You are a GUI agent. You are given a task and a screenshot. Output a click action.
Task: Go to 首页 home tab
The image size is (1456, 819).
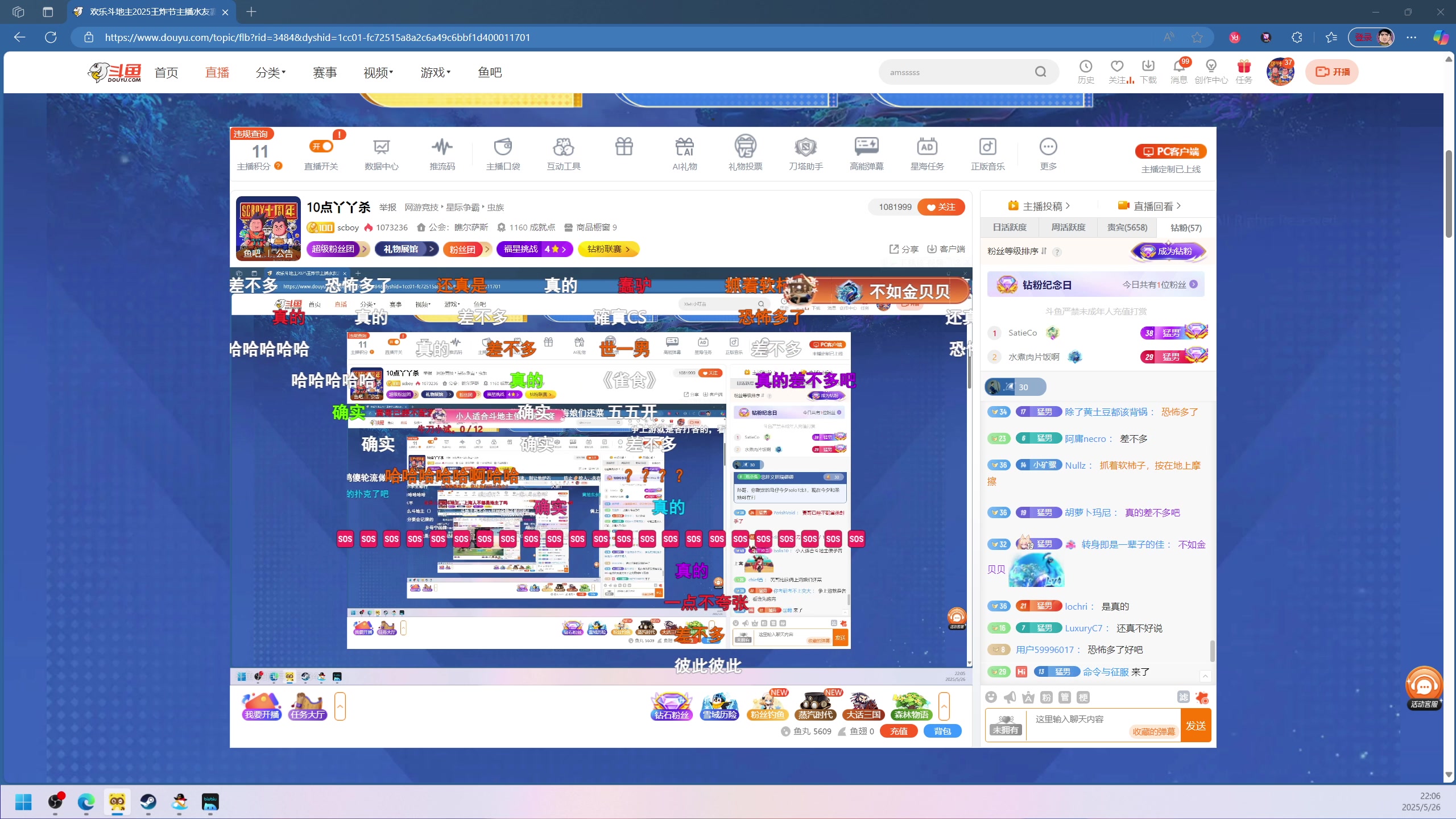point(166,73)
